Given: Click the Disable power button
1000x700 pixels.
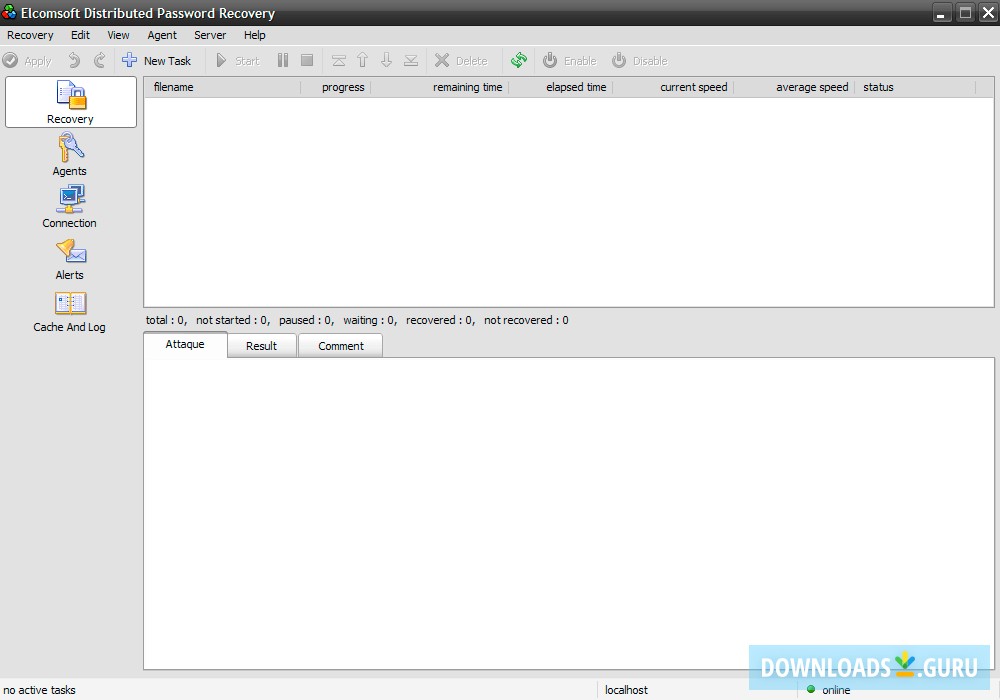Looking at the screenshot, I should 640,61.
